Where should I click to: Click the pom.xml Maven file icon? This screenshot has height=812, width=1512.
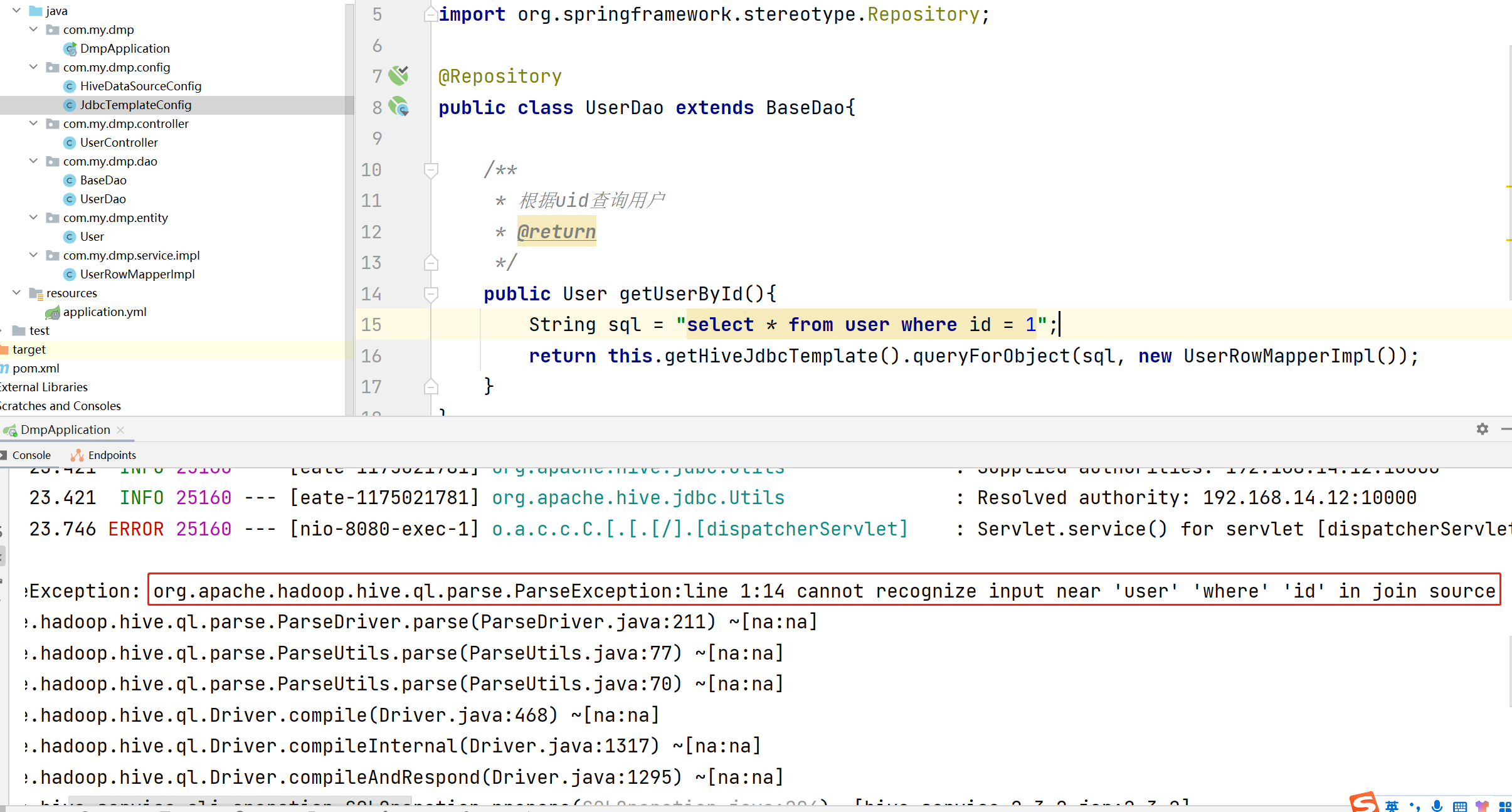[4, 368]
